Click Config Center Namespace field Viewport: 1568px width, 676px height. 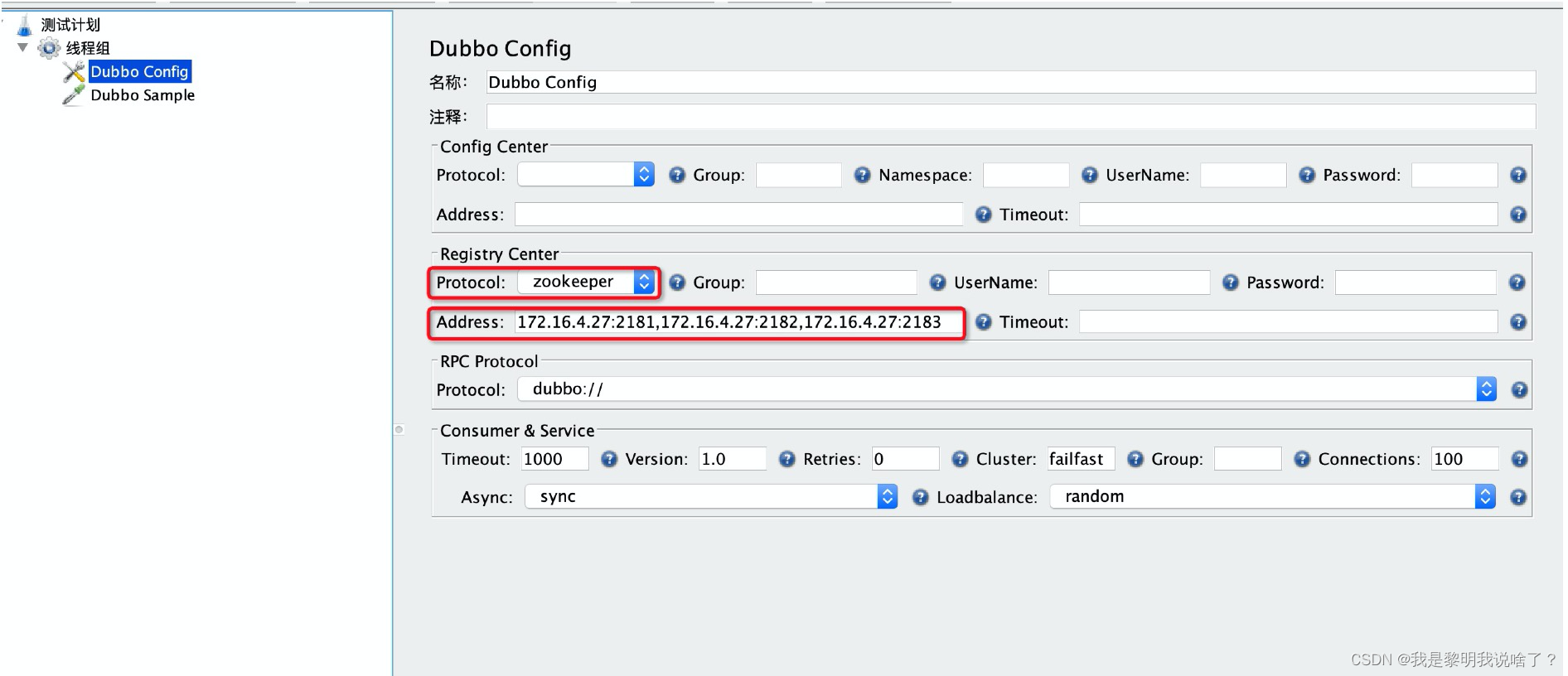(x=1026, y=175)
